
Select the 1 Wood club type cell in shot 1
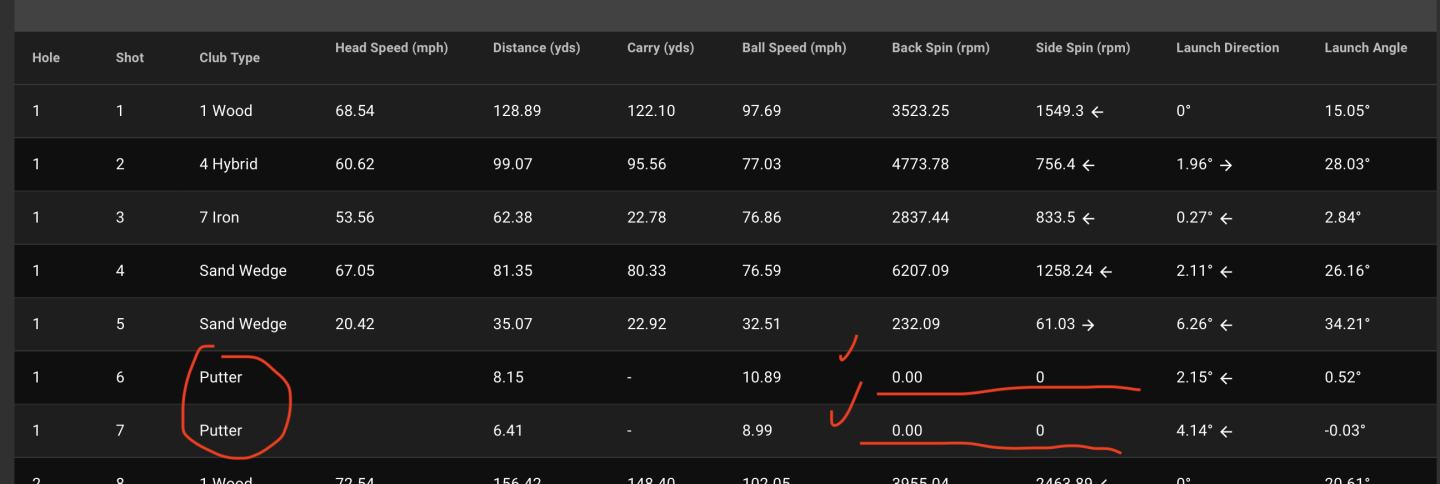pyautogui.click(x=226, y=111)
